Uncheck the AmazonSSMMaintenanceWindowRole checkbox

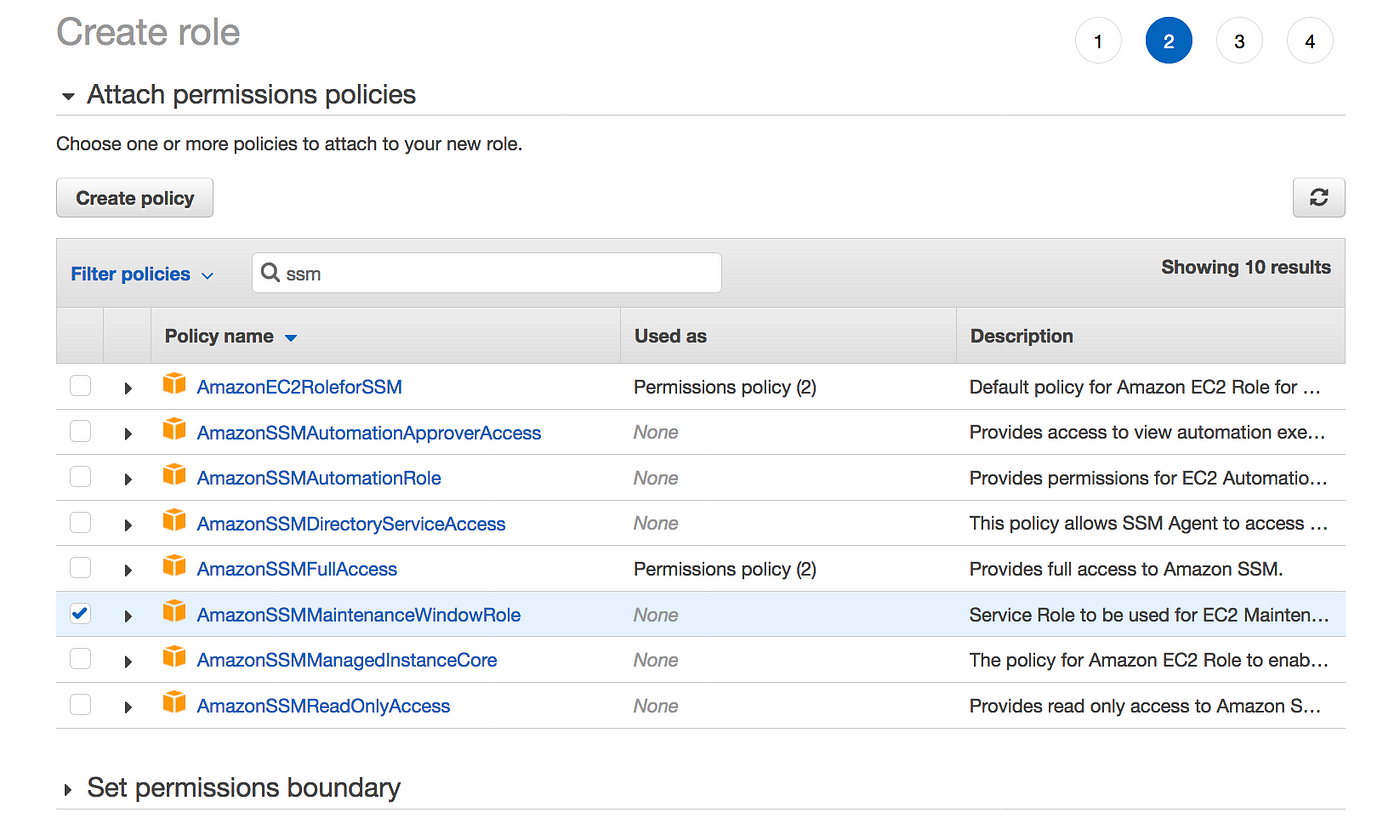80,614
